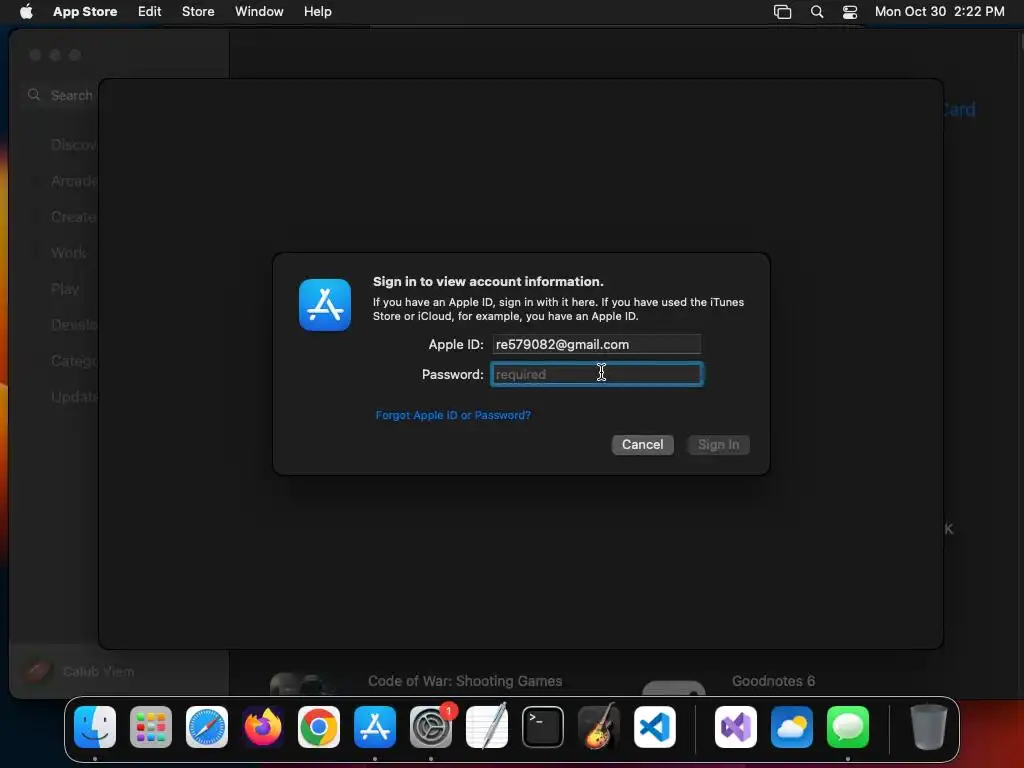Click the Goodnotes 6 app title
The width and height of the screenshot is (1024, 768).
(773, 681)
